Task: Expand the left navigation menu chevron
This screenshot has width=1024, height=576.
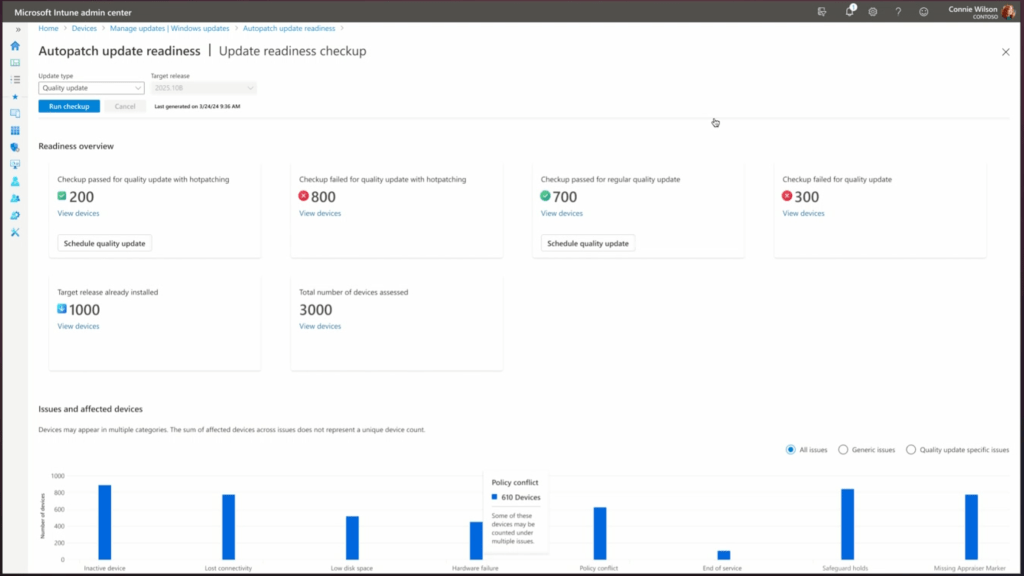Action: [17, 29]
